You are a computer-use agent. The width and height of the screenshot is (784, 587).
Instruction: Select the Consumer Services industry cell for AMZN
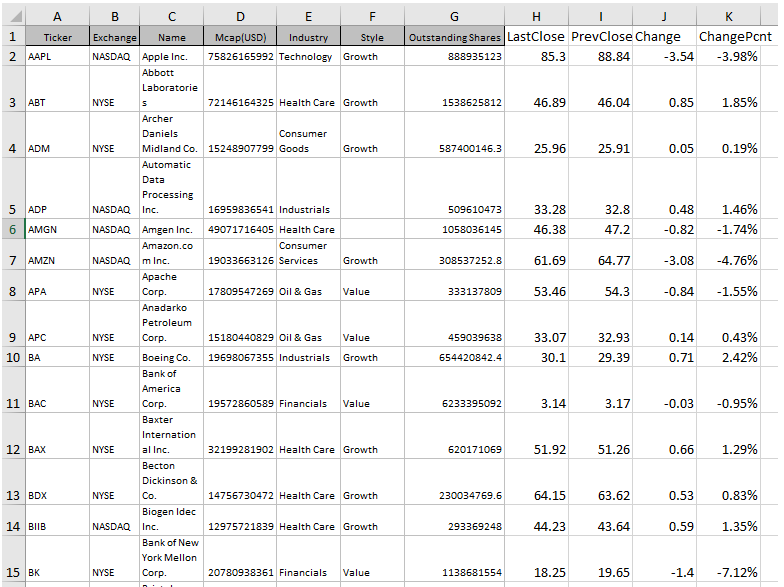click(308, 253)
